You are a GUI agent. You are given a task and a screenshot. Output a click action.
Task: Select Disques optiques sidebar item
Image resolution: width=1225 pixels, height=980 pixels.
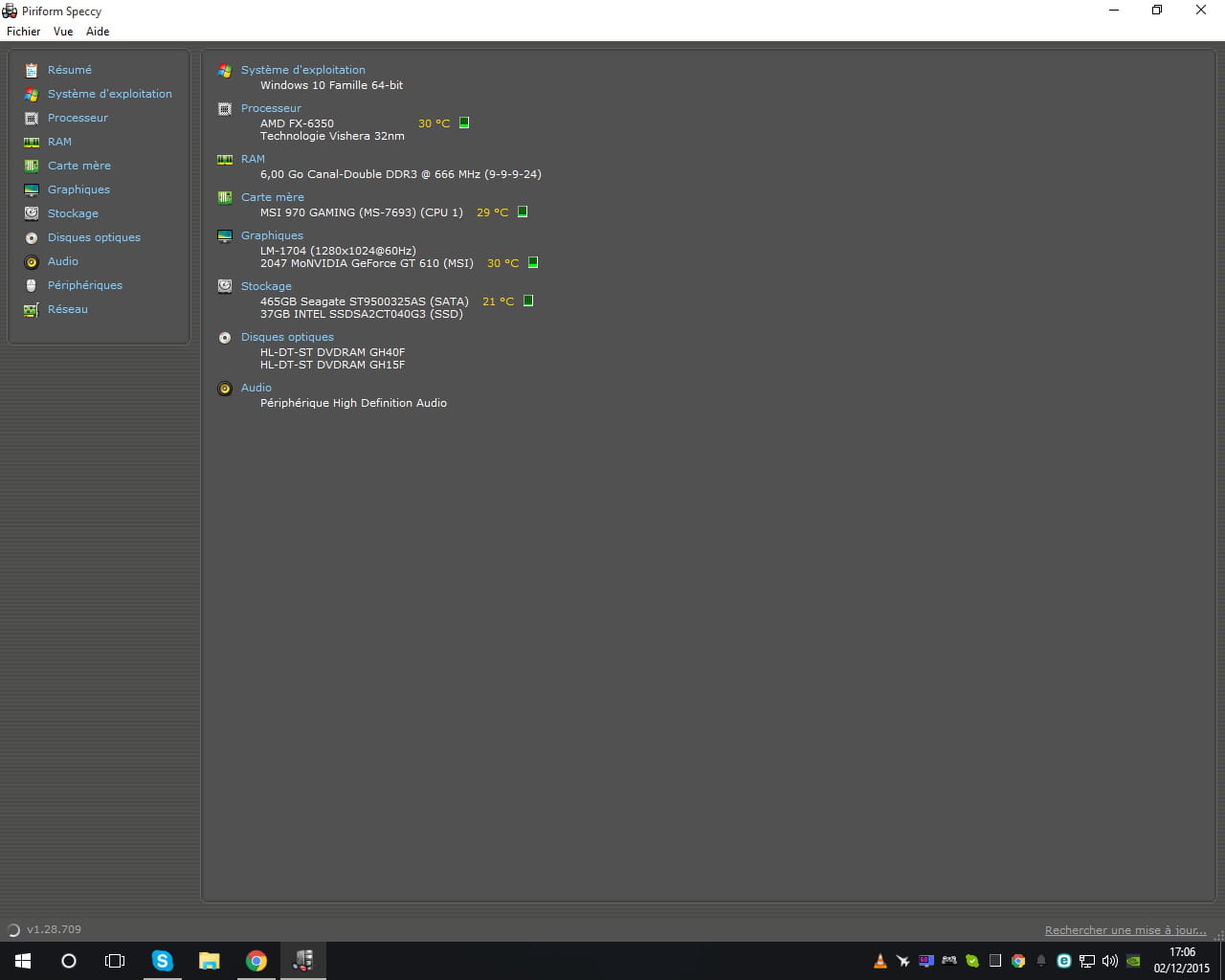[94, 237]
